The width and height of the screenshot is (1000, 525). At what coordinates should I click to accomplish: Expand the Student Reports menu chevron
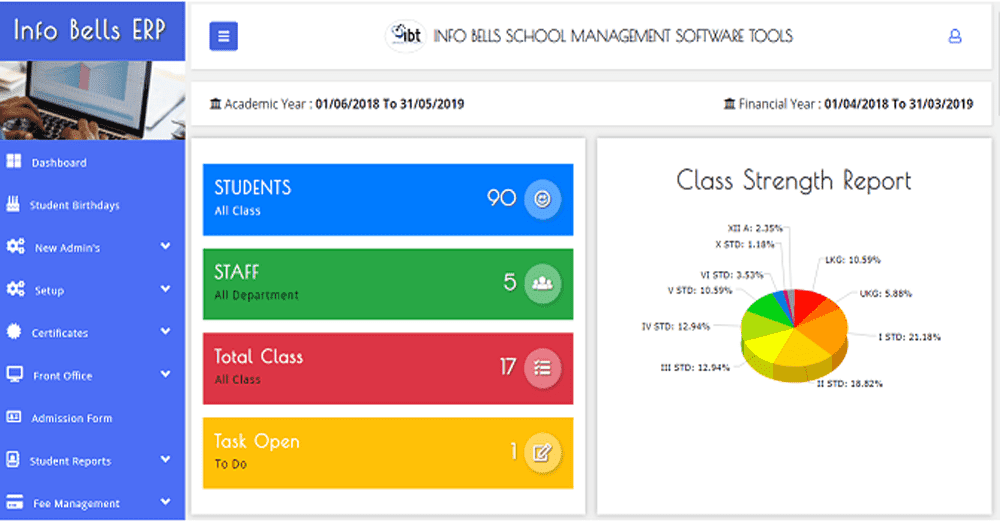[165, 459]
